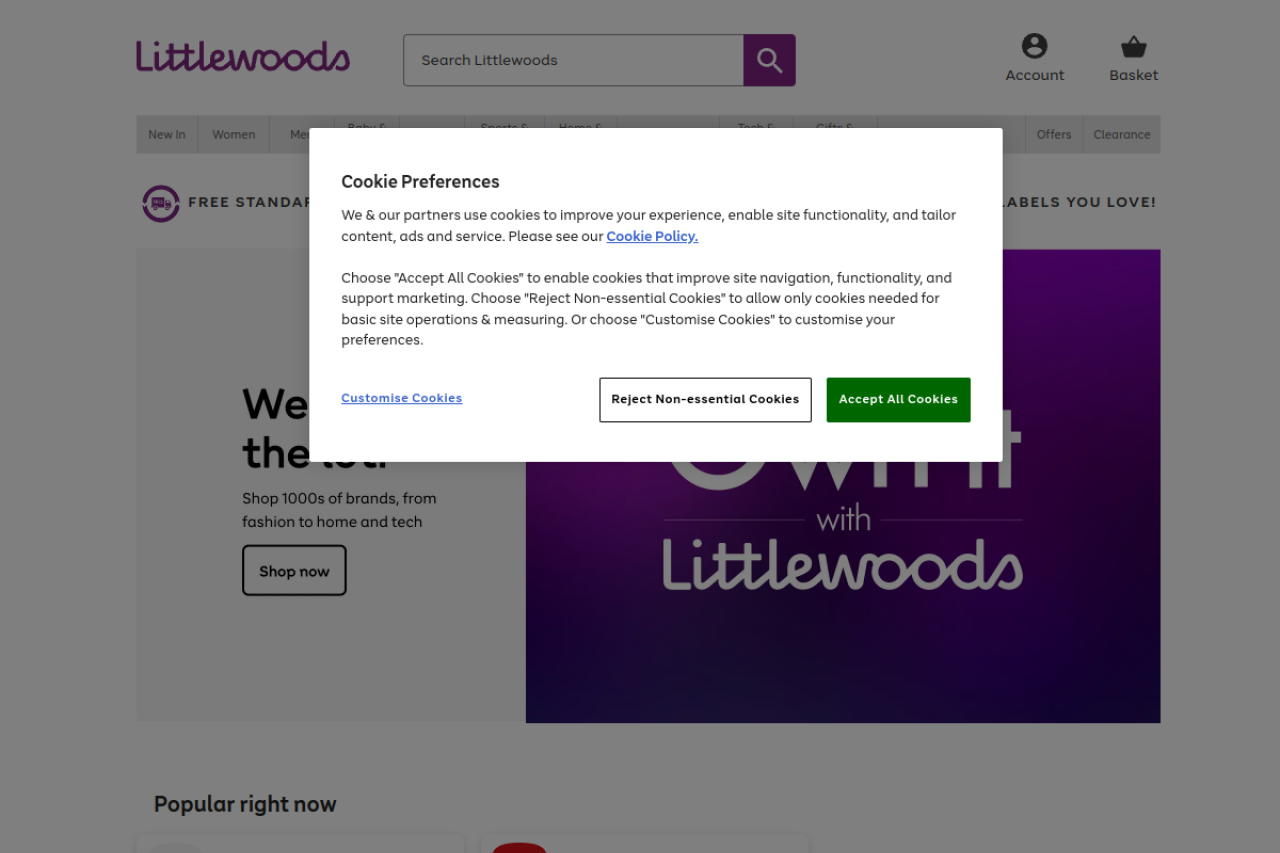1280x853 pixels.
Task: Open the Account profile icon
Action: click(1034, 47)
